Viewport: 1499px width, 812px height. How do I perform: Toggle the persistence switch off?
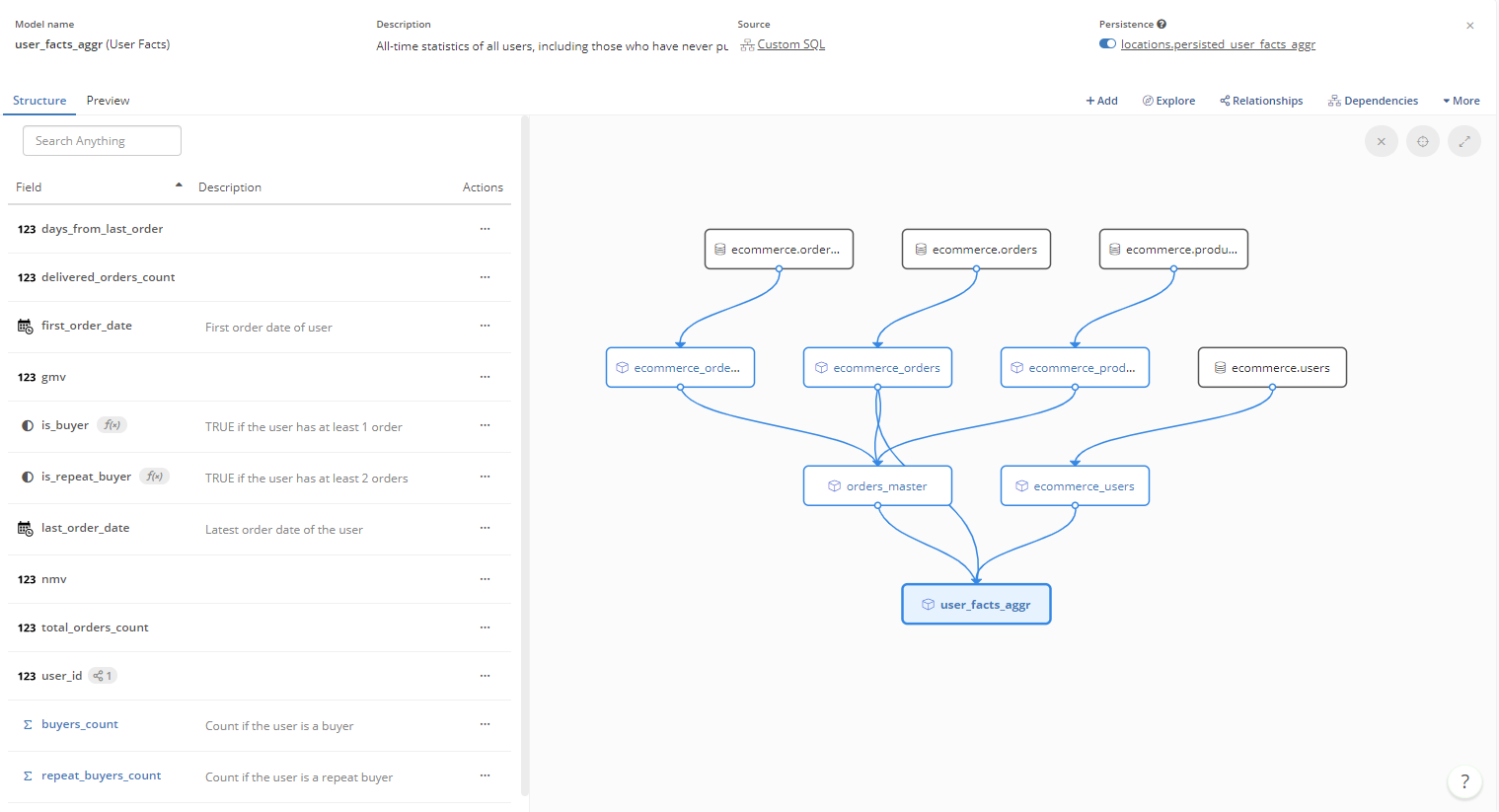pos(1107,44)
